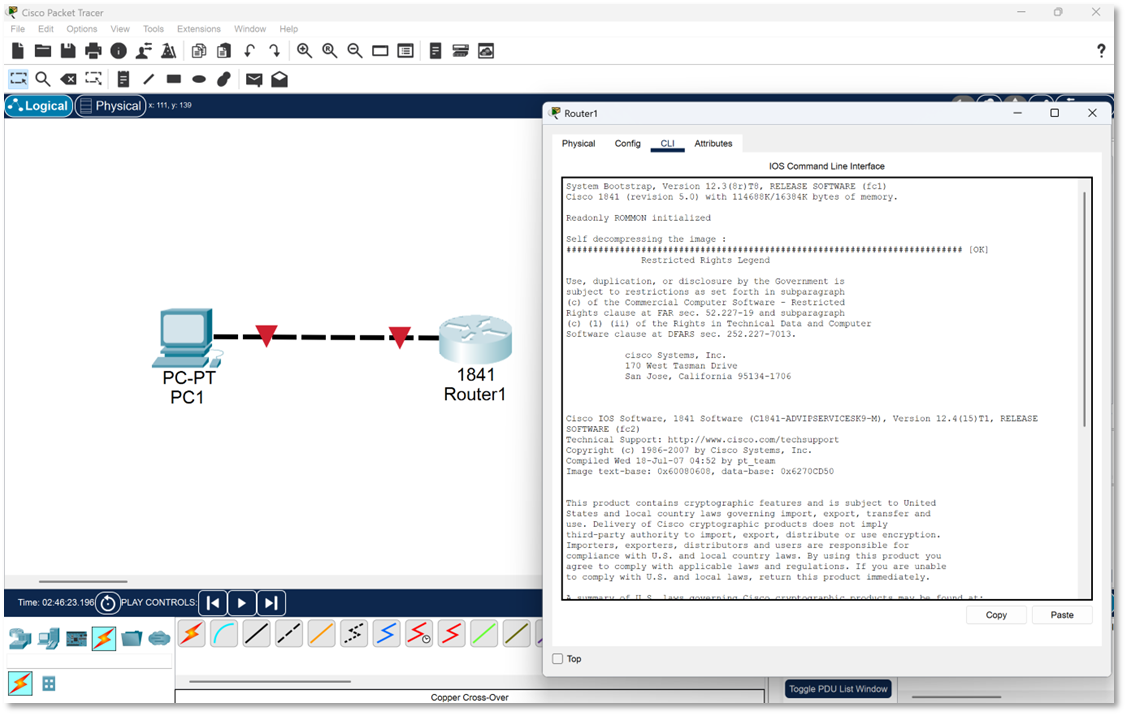This screenshot has width=1127, height=716.
Task: Open the Tools menu
Action: tap(153, 29)
